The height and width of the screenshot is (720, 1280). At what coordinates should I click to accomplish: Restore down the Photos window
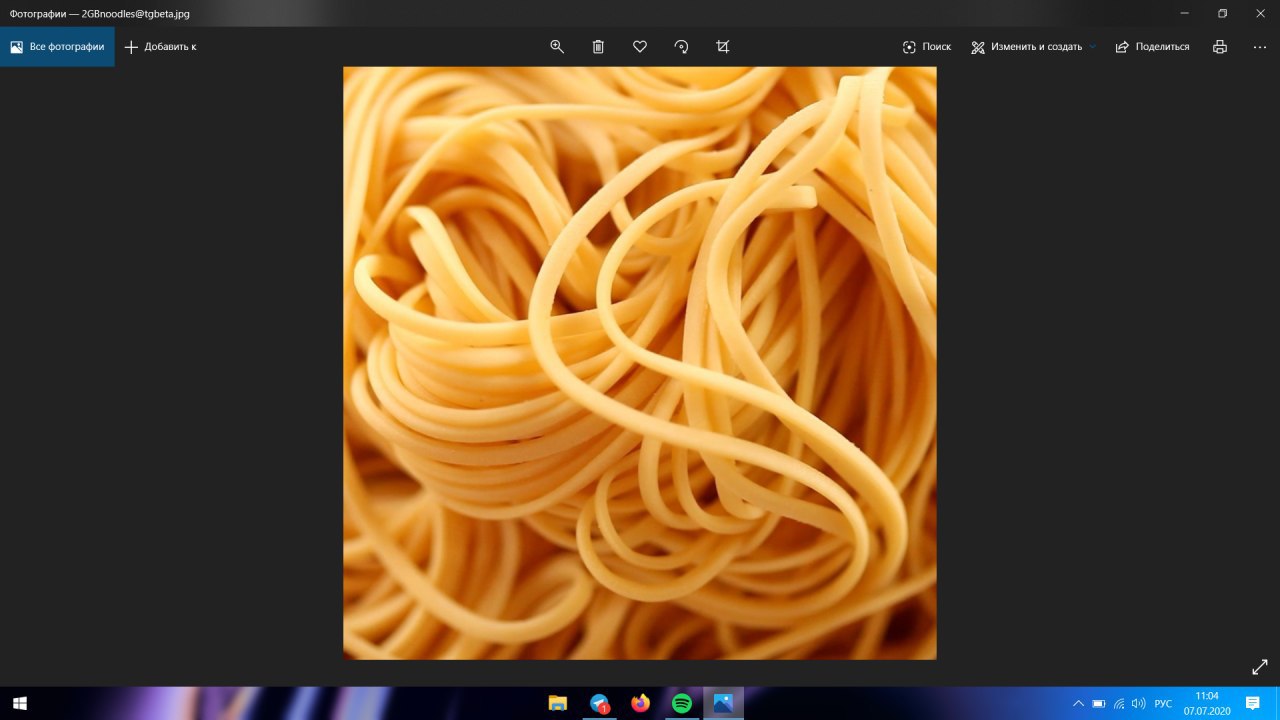1222,13
